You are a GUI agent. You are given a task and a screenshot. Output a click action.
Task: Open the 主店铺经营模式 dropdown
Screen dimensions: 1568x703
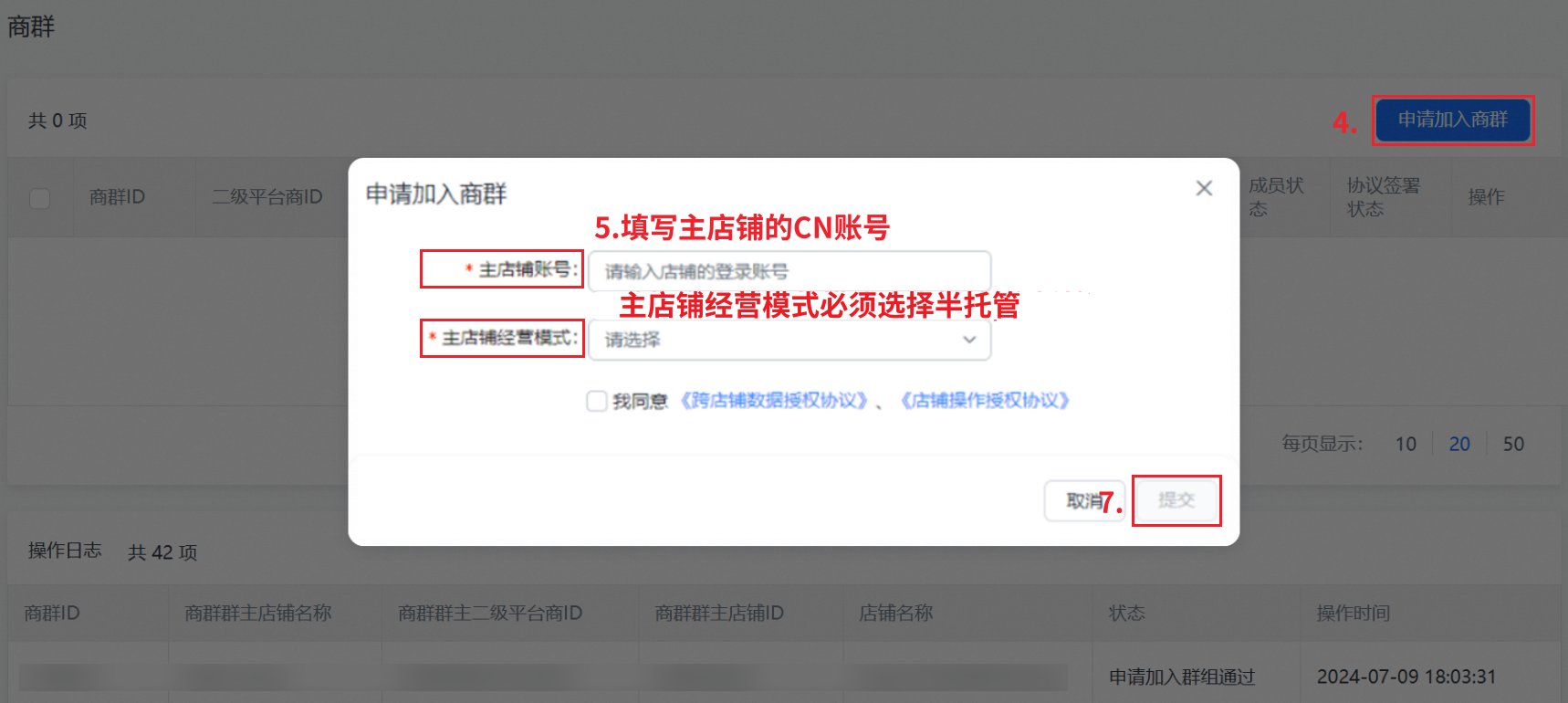[x=789, y=340]
